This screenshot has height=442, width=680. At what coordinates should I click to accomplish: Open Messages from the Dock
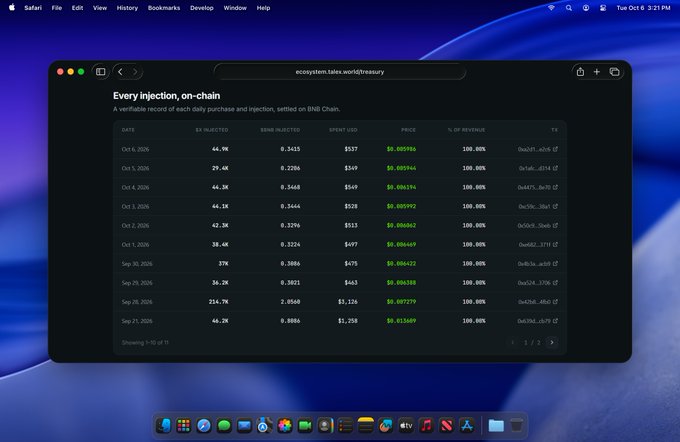[224, 426]
